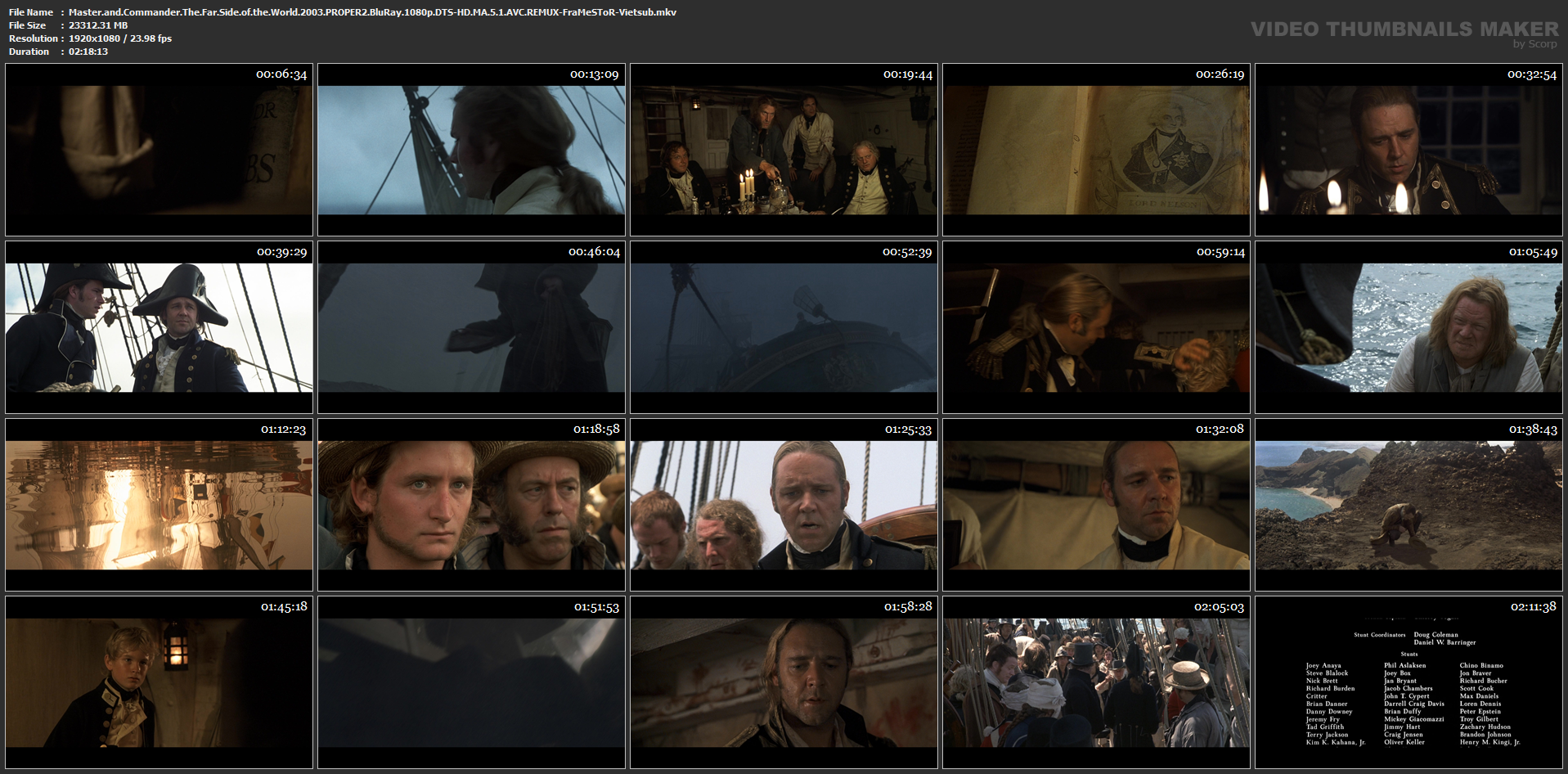This screenshot has width=1568, height=774.
Task: Click the 'File Name' label
Action: click(31, 12)
